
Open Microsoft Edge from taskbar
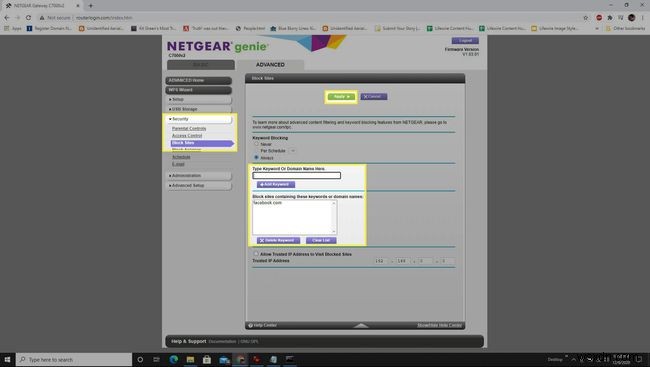[x=174, y=360]
